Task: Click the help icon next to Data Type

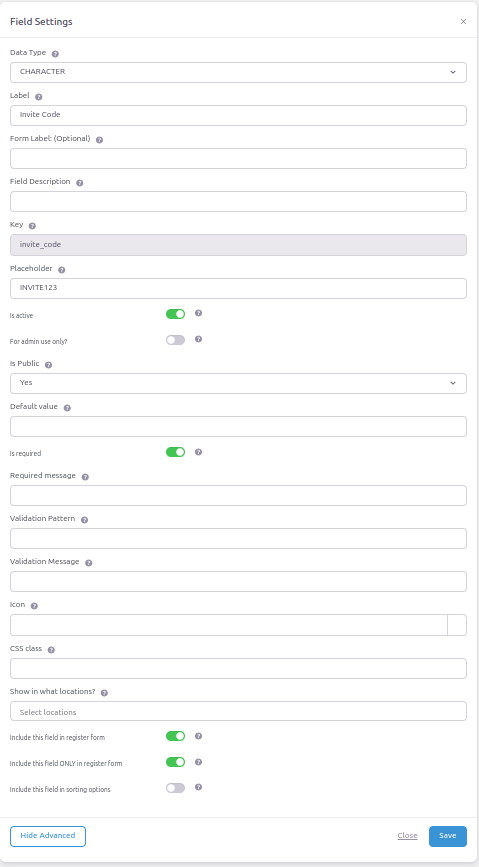Action: pyautogui.click(x=55, y=54)
